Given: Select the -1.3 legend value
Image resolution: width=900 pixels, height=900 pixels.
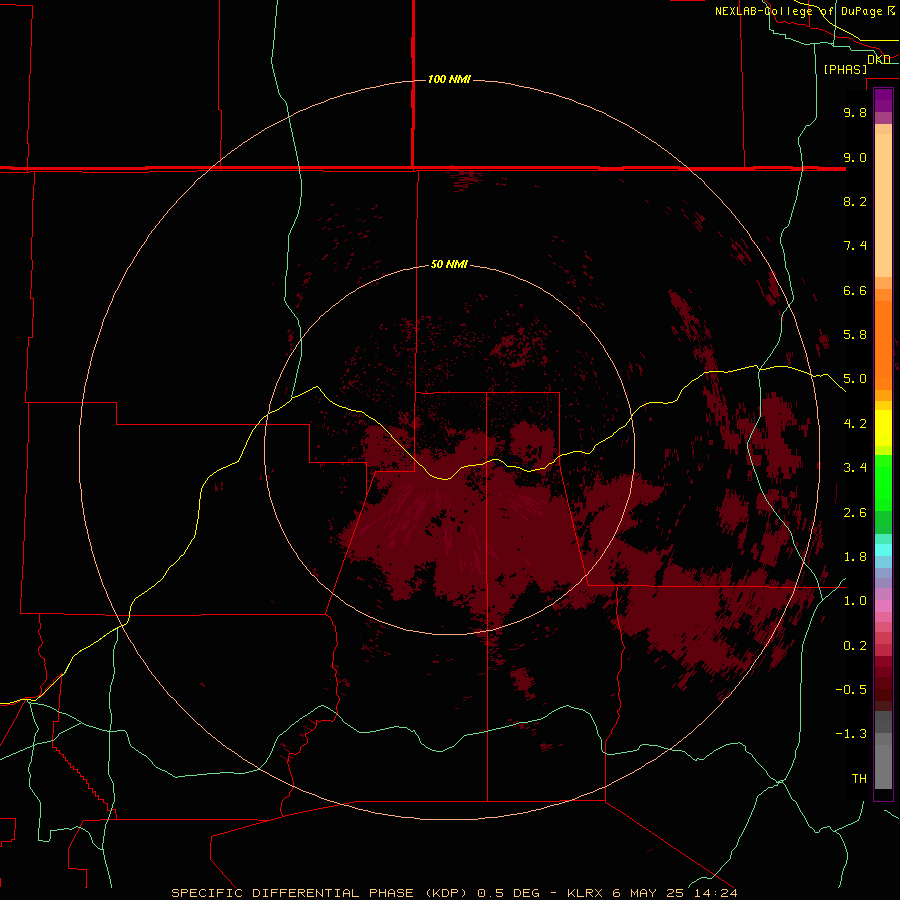Looking at the screenshot, I should pos(851,734).
